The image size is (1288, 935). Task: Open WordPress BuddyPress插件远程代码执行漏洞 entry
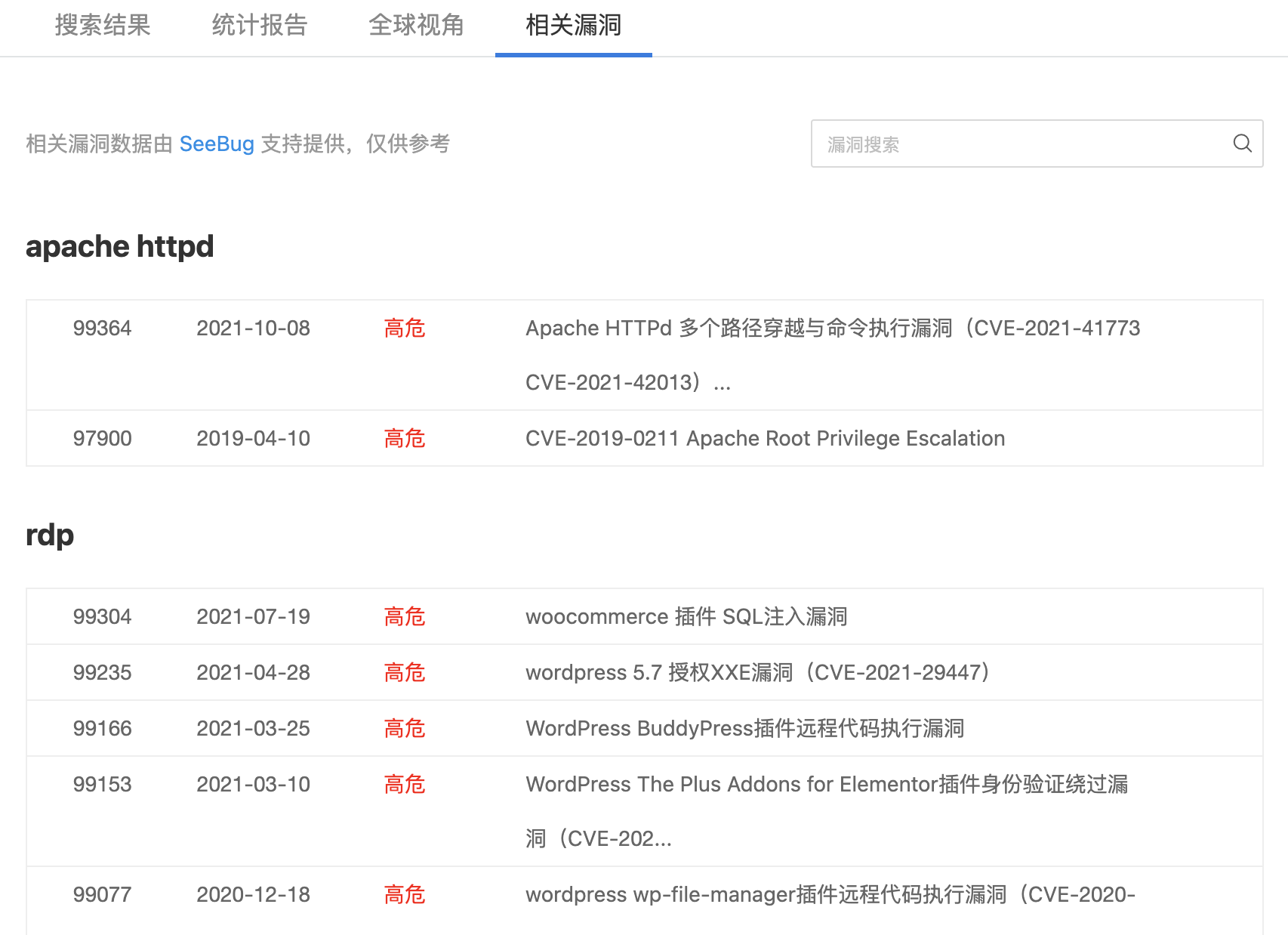pos(744,728)
